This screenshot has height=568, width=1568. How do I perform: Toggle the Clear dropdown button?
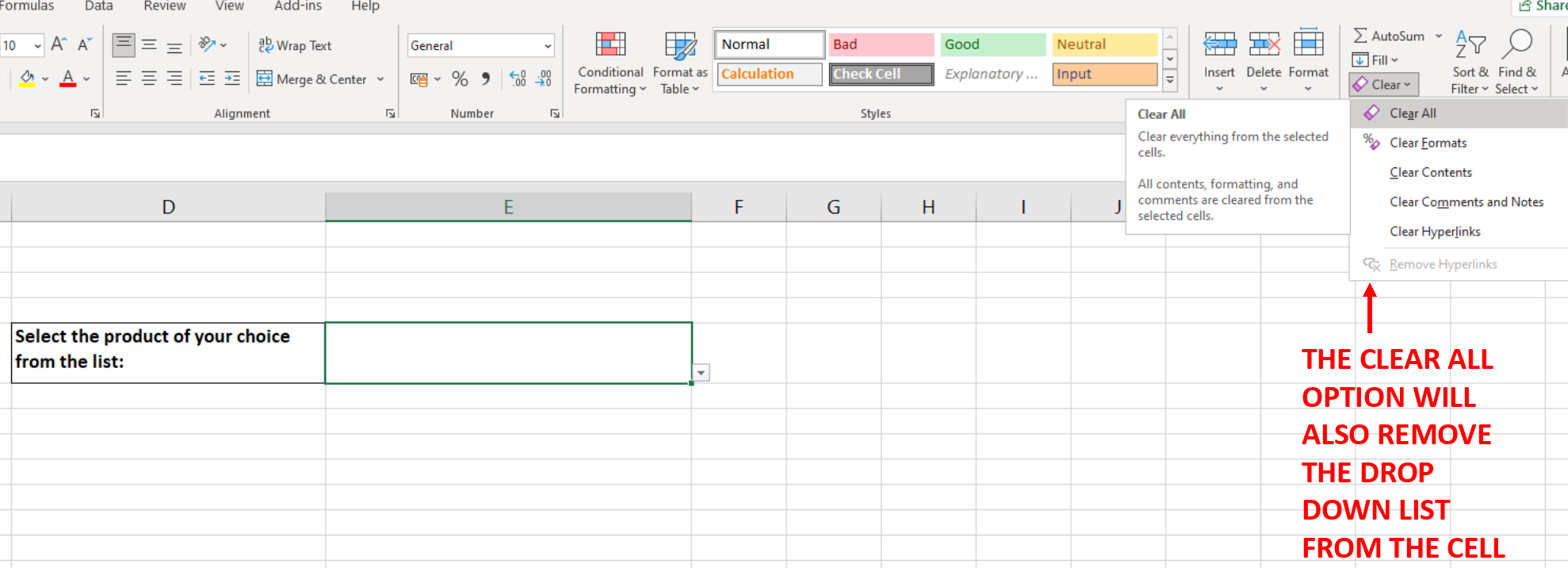pos(1384,85)
